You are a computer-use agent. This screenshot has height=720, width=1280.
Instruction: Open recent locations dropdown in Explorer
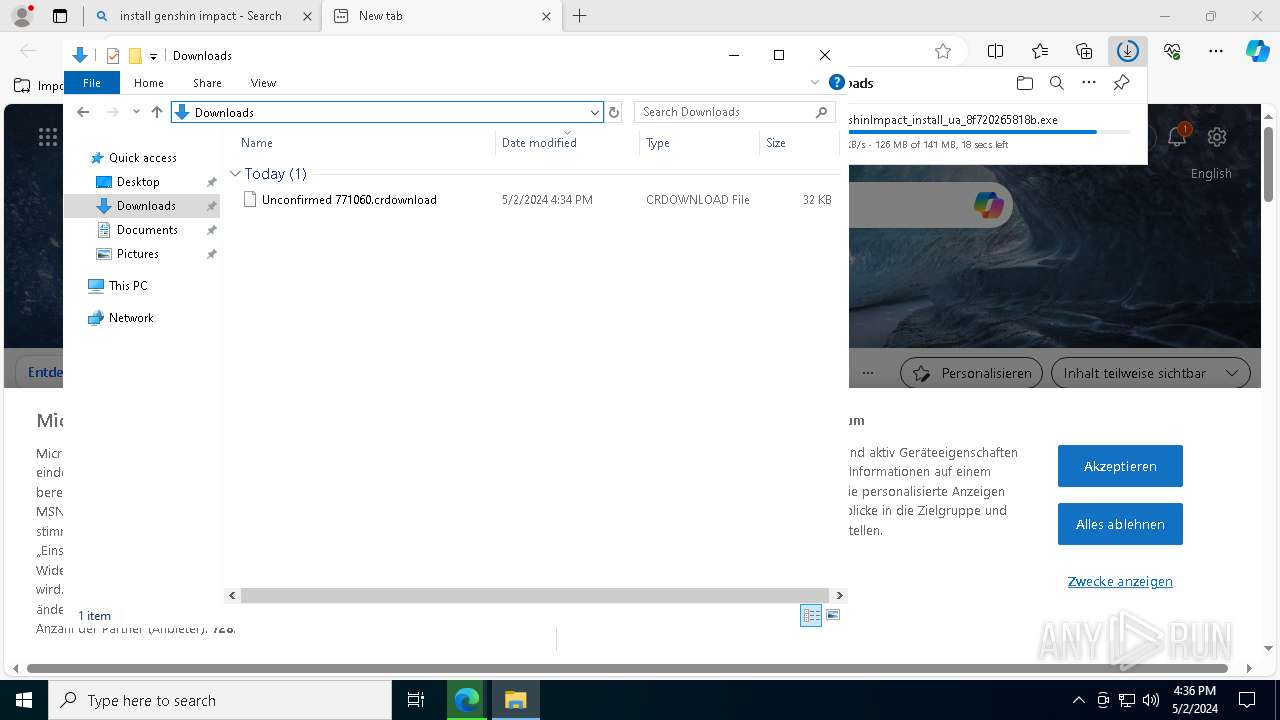136,112
